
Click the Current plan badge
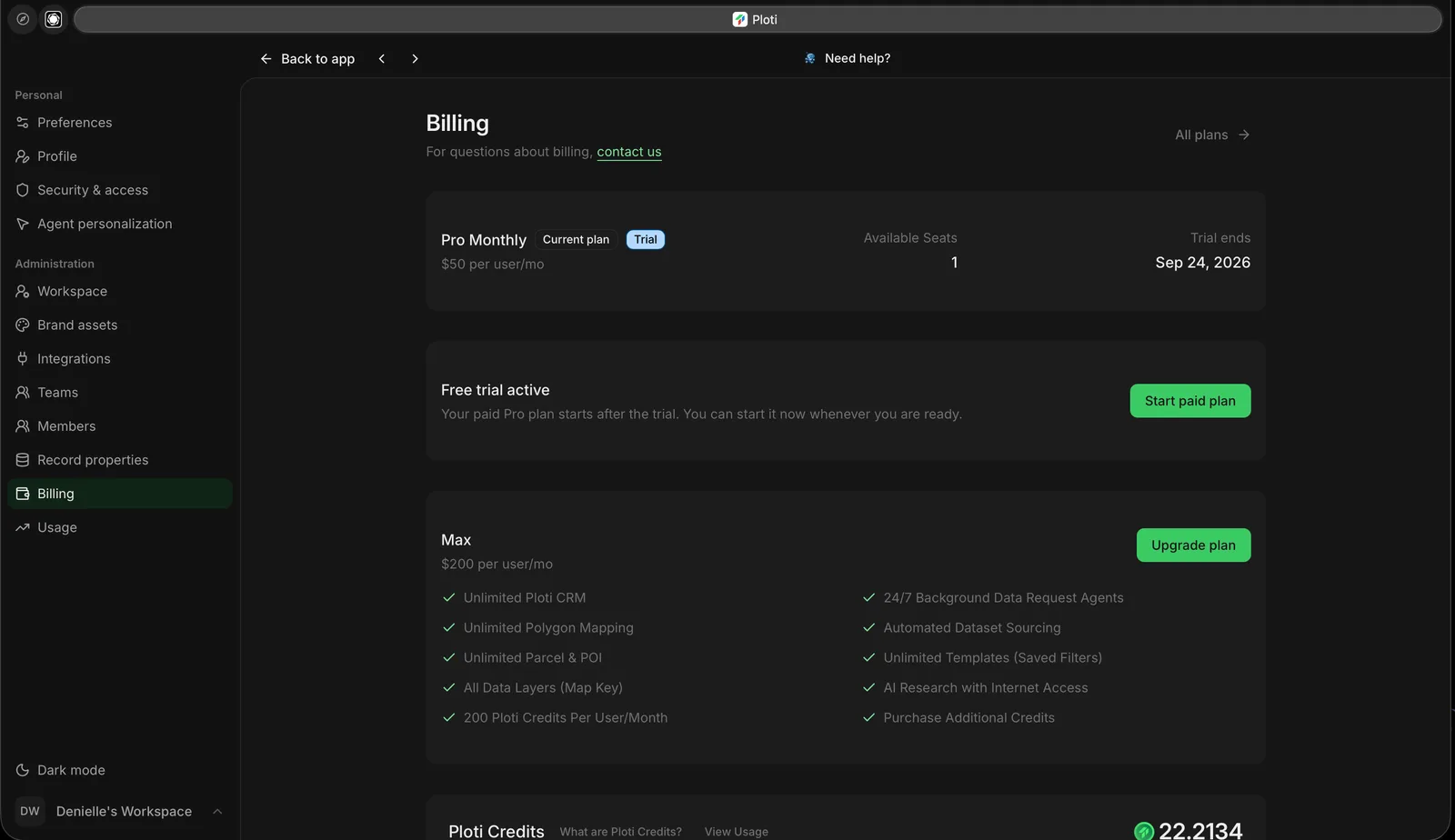tap(577, 240)
